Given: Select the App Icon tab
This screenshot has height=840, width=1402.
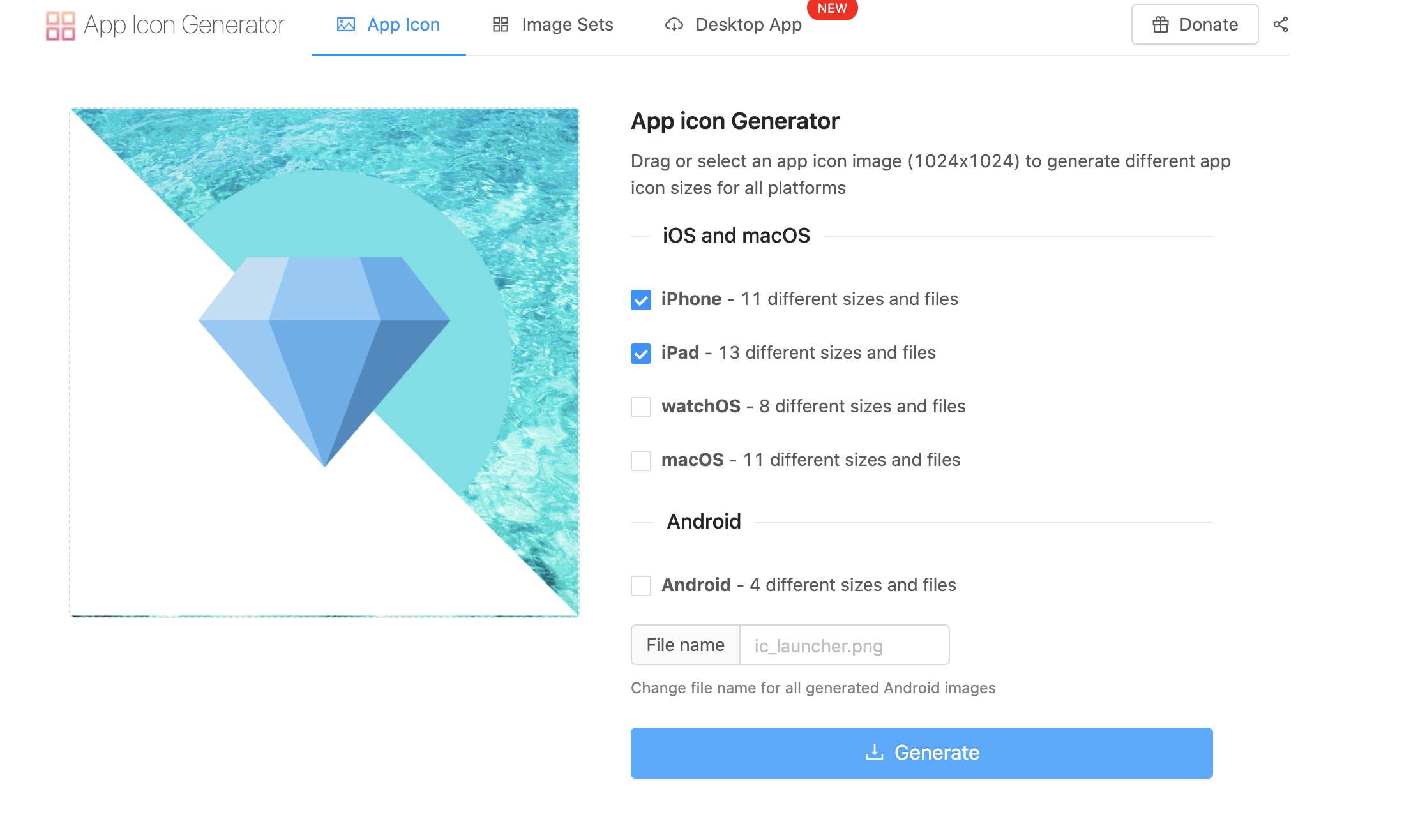Looking at the screenshot, I should pos(389,25).
